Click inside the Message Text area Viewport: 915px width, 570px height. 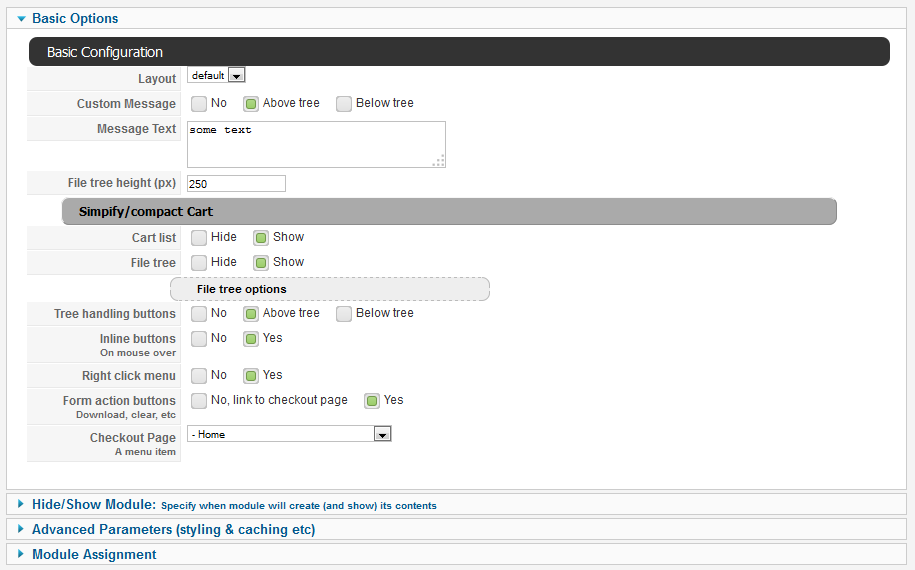(x=316, y=144)
